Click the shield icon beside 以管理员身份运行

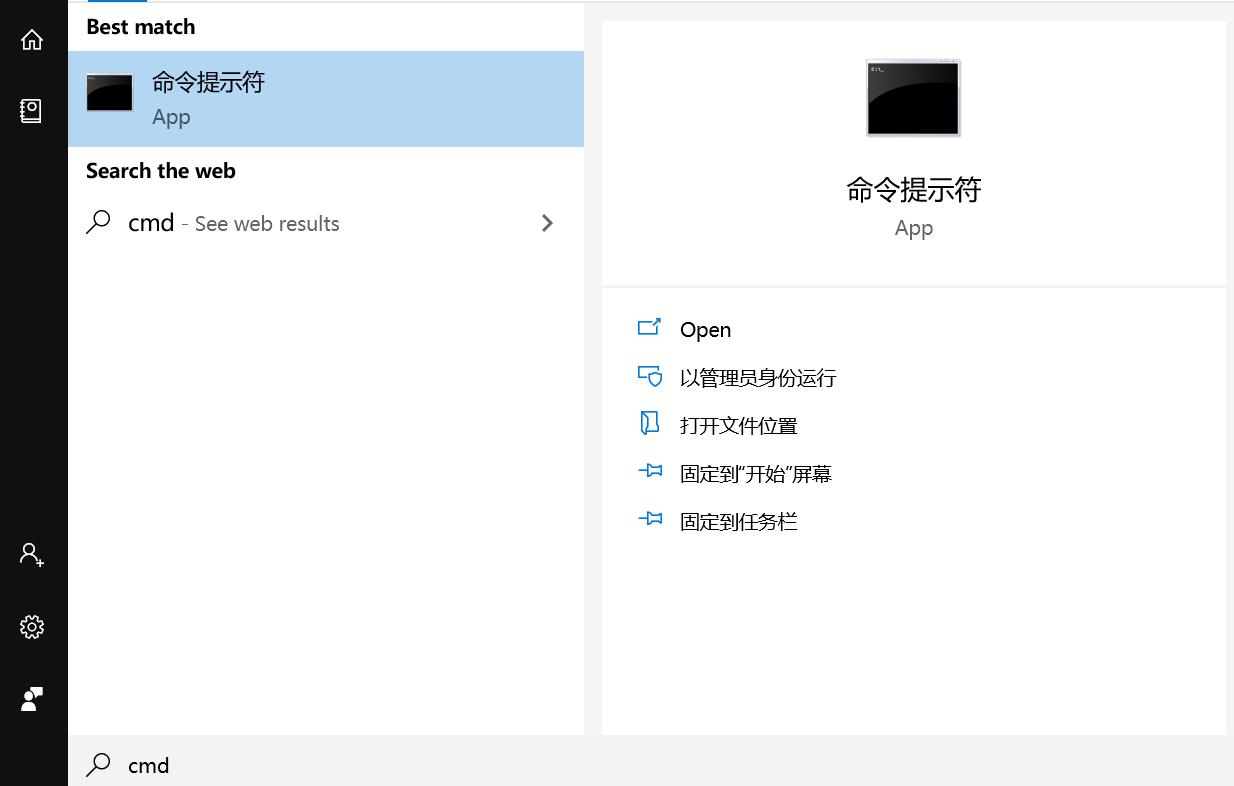coord(651,377)
